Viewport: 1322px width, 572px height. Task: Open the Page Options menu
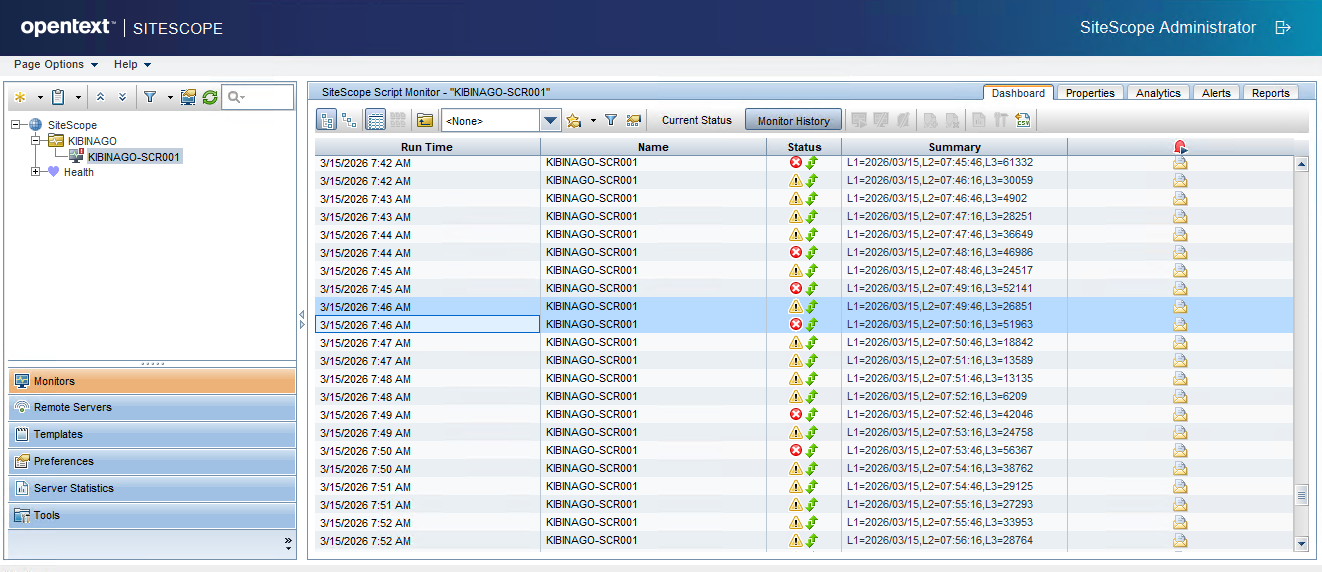[56, 64]
